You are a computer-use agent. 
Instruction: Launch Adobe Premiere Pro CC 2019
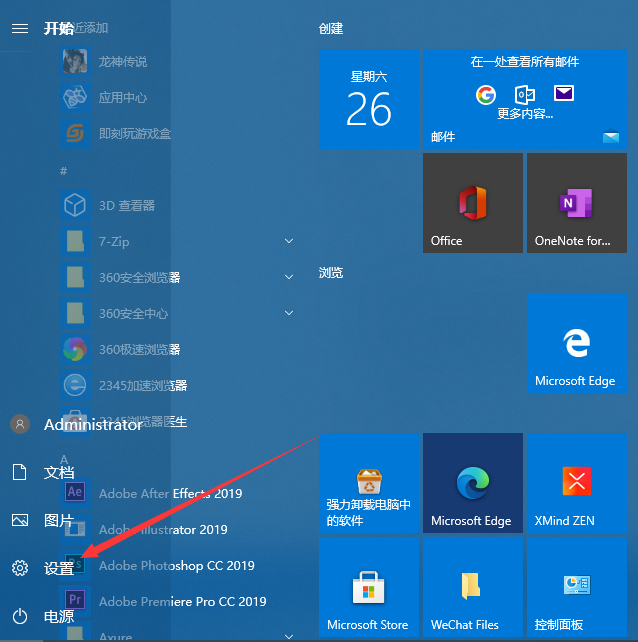coord(182,601)
